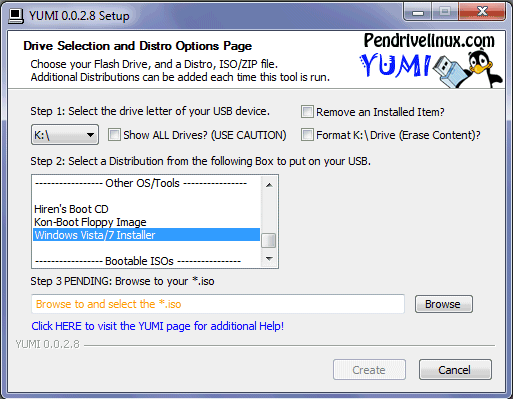The image size is (513, 399).
Task: Click the Browse button for ISO
Action: (x=444, y=304)
